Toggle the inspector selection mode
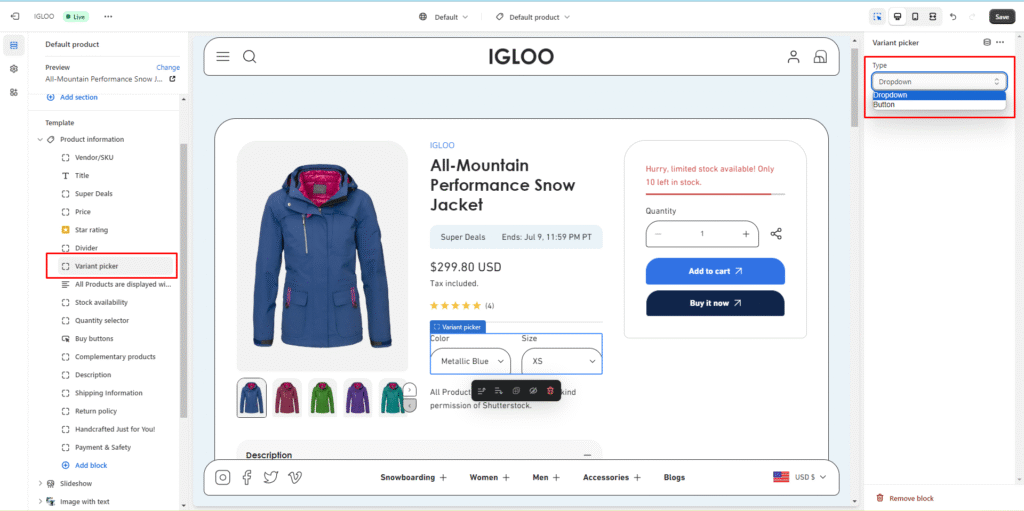Viewport: 1024px width, 511px height. [877, 17]
